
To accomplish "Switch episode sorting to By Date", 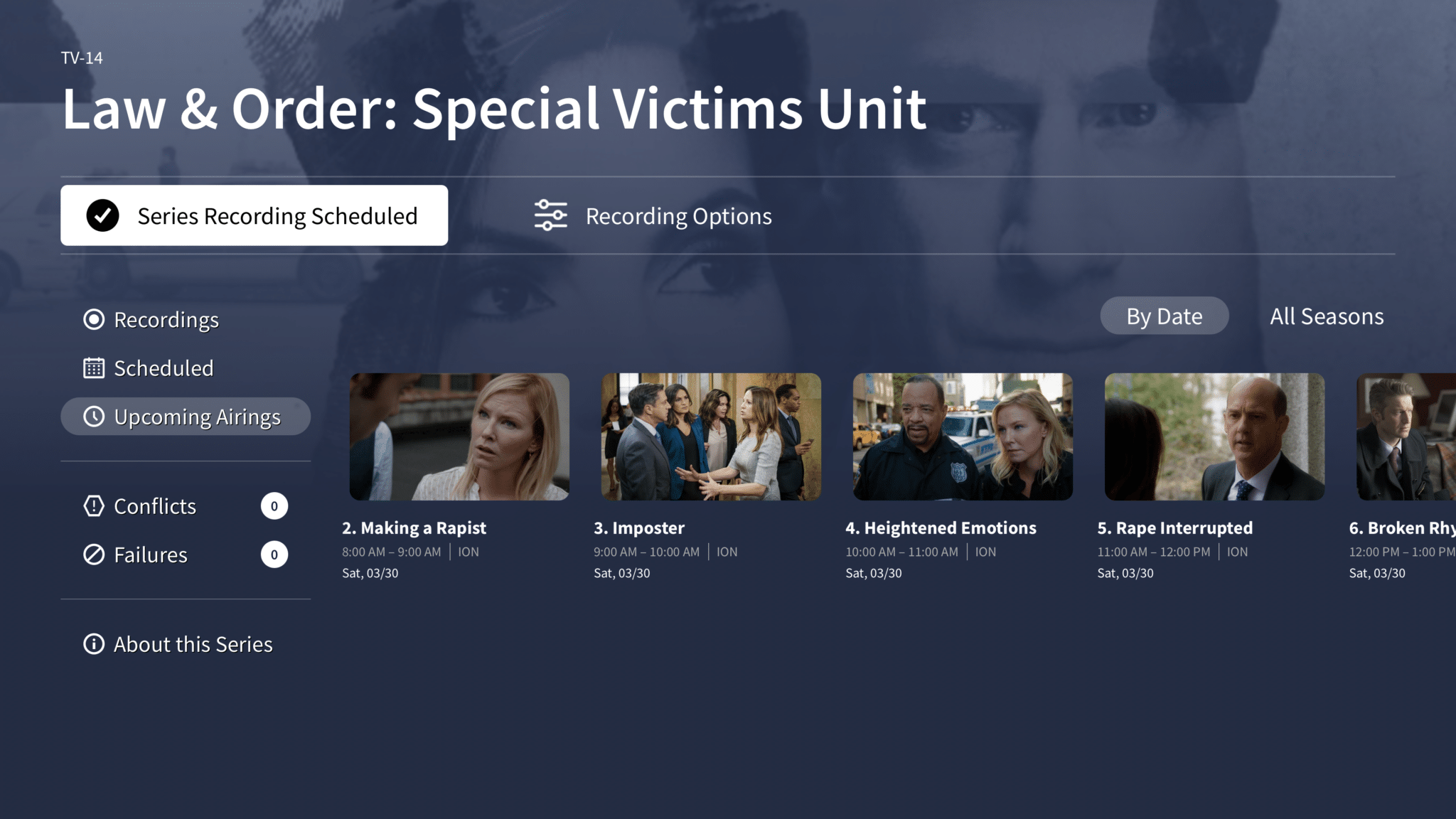I will (x=1165, y=316).
